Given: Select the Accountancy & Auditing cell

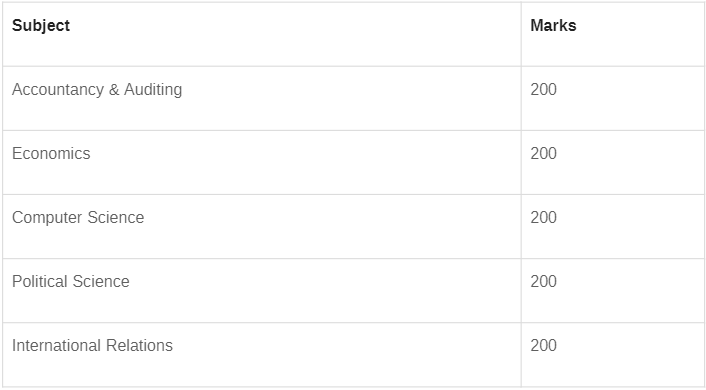Looking at the screenshot, I should click(262, 99).
